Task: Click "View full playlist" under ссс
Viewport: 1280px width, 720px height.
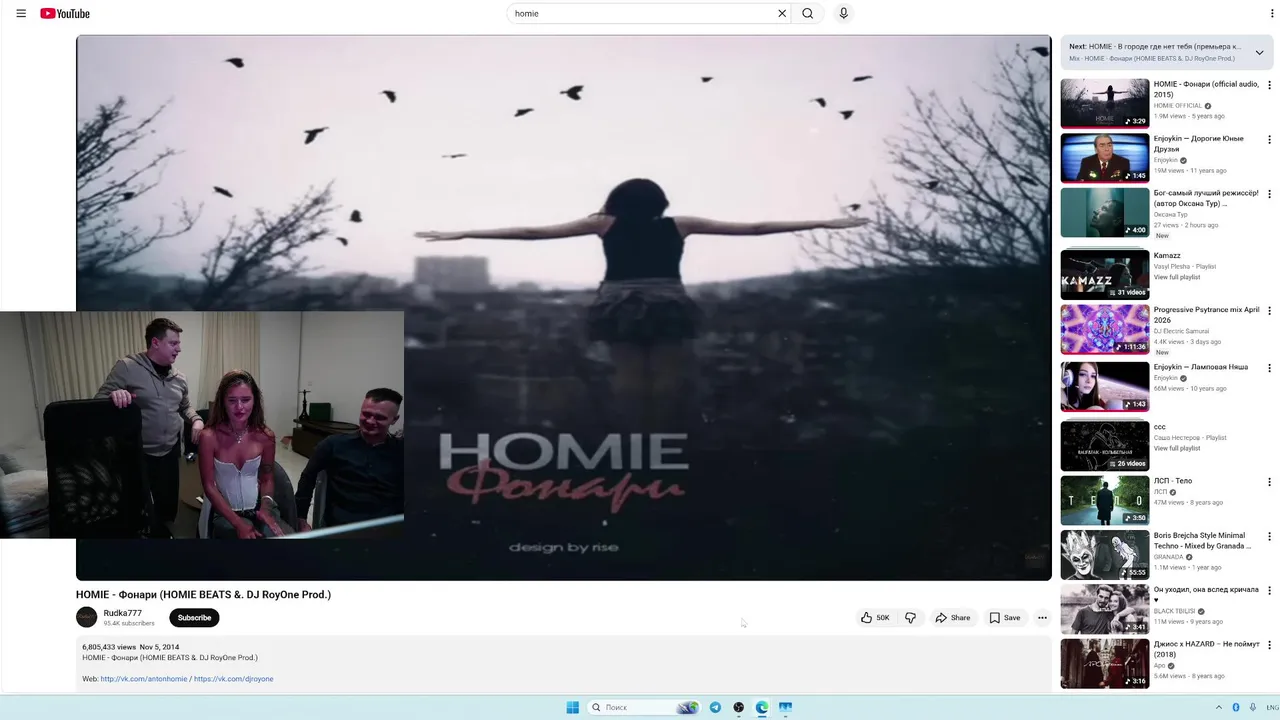Action: [1176, 448]
